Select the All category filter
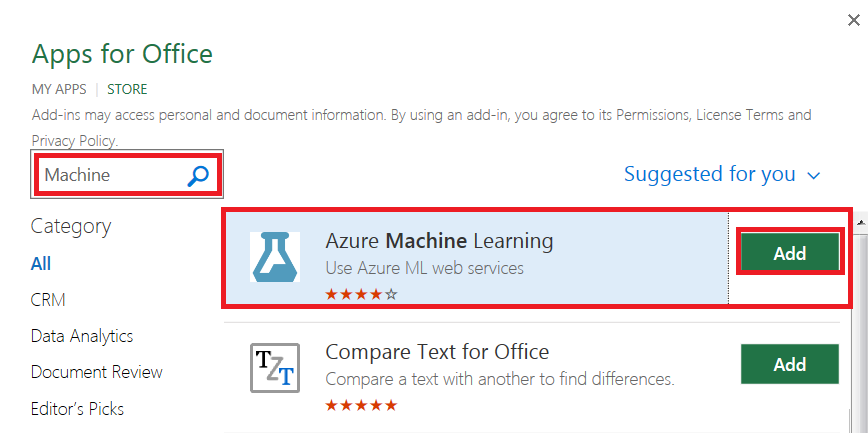 pos(41,264)
